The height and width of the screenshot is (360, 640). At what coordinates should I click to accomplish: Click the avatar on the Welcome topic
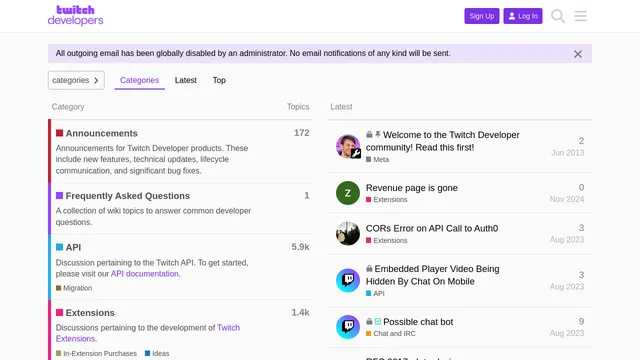pos(348,146)
